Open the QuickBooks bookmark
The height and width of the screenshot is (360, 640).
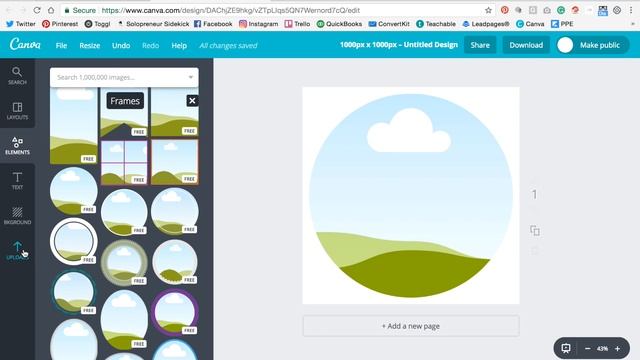point(339,24)
